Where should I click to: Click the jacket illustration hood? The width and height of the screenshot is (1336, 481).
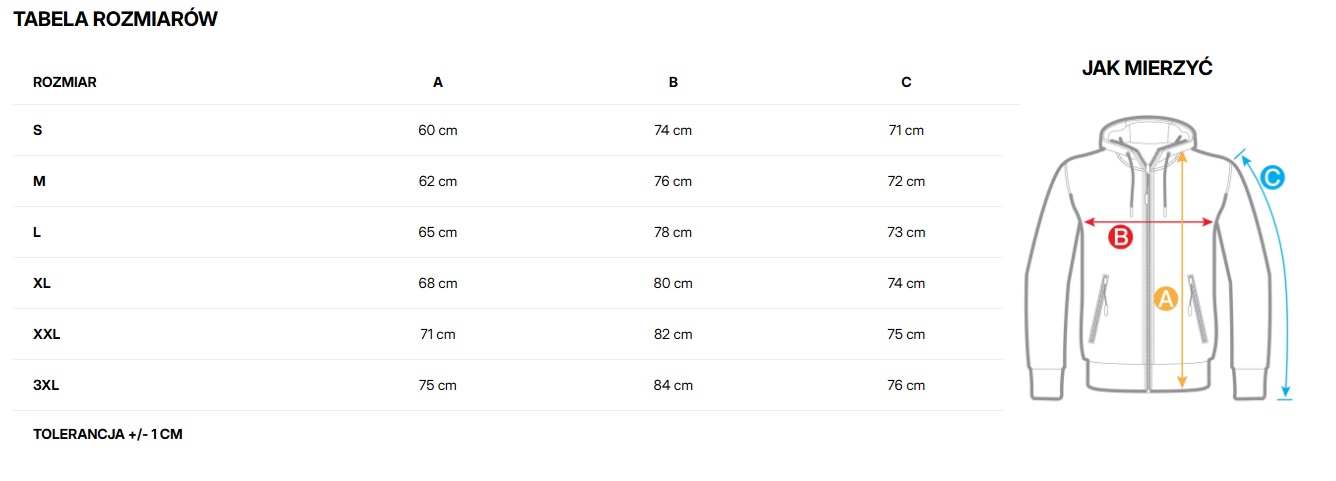[1148, 135]
